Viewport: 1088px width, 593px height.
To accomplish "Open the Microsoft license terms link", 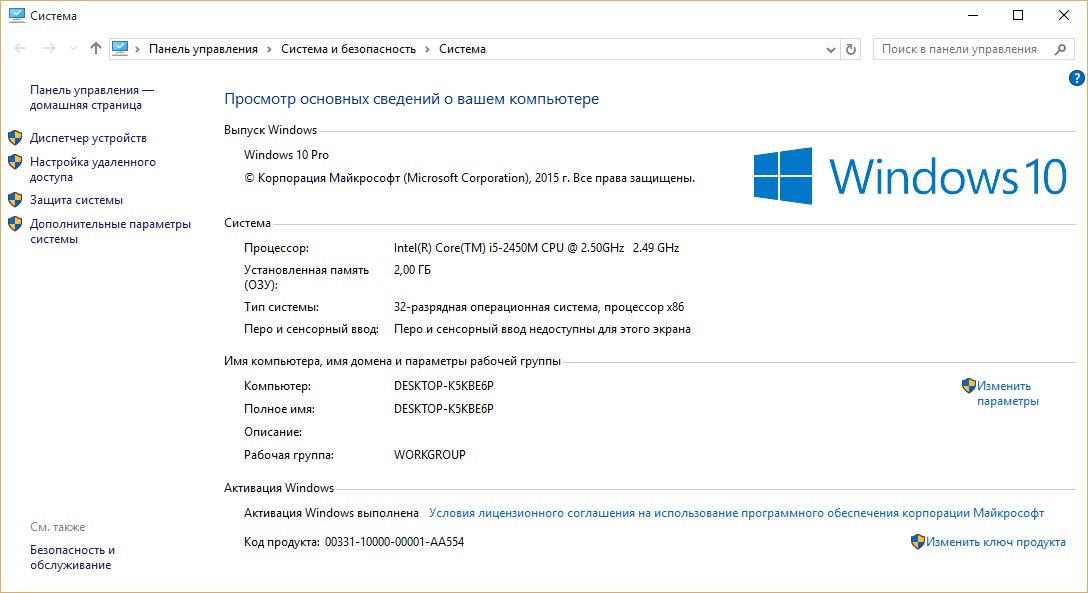I will 736,513.
